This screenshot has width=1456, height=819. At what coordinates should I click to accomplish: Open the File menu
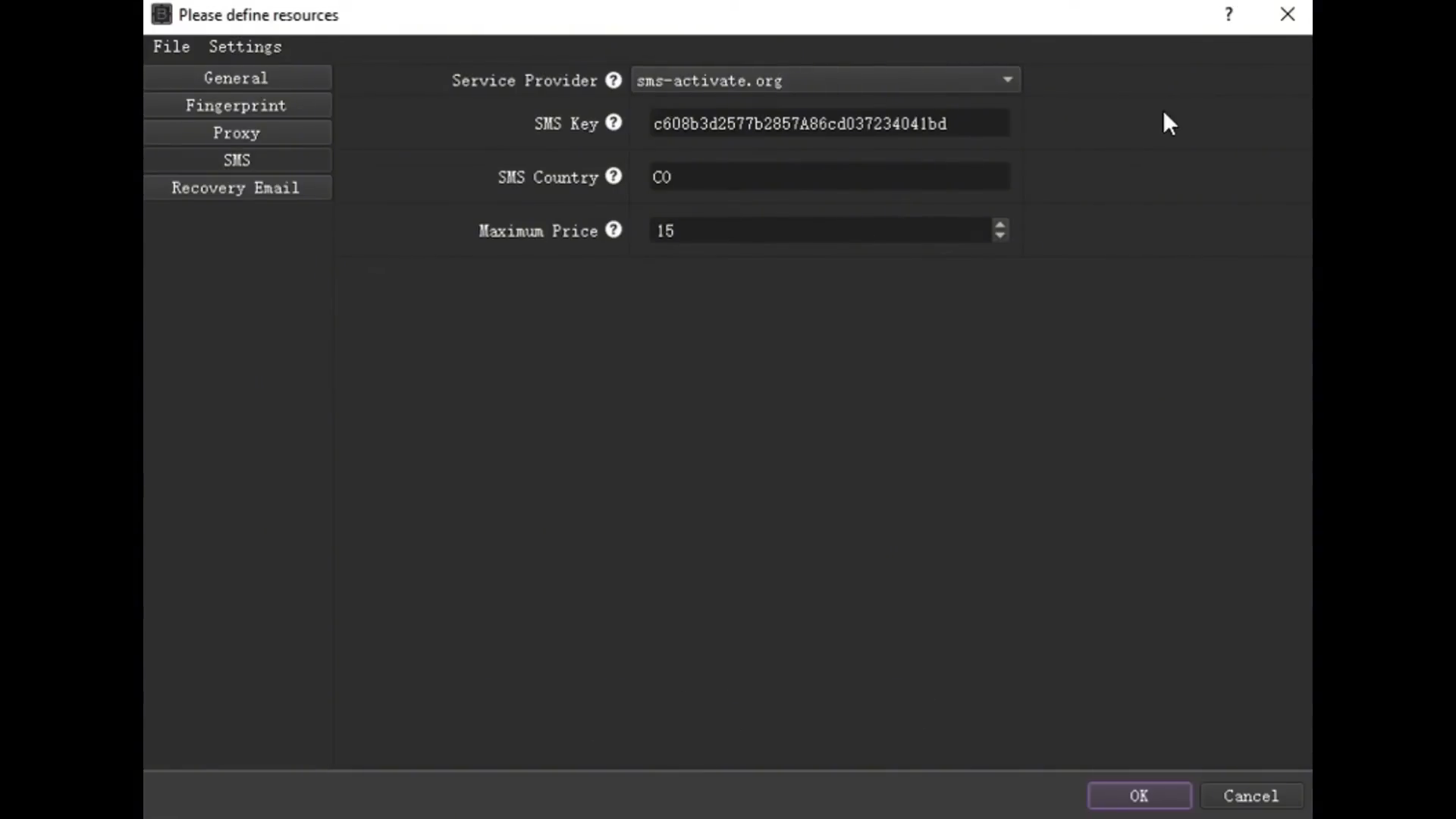pos(171,46)
